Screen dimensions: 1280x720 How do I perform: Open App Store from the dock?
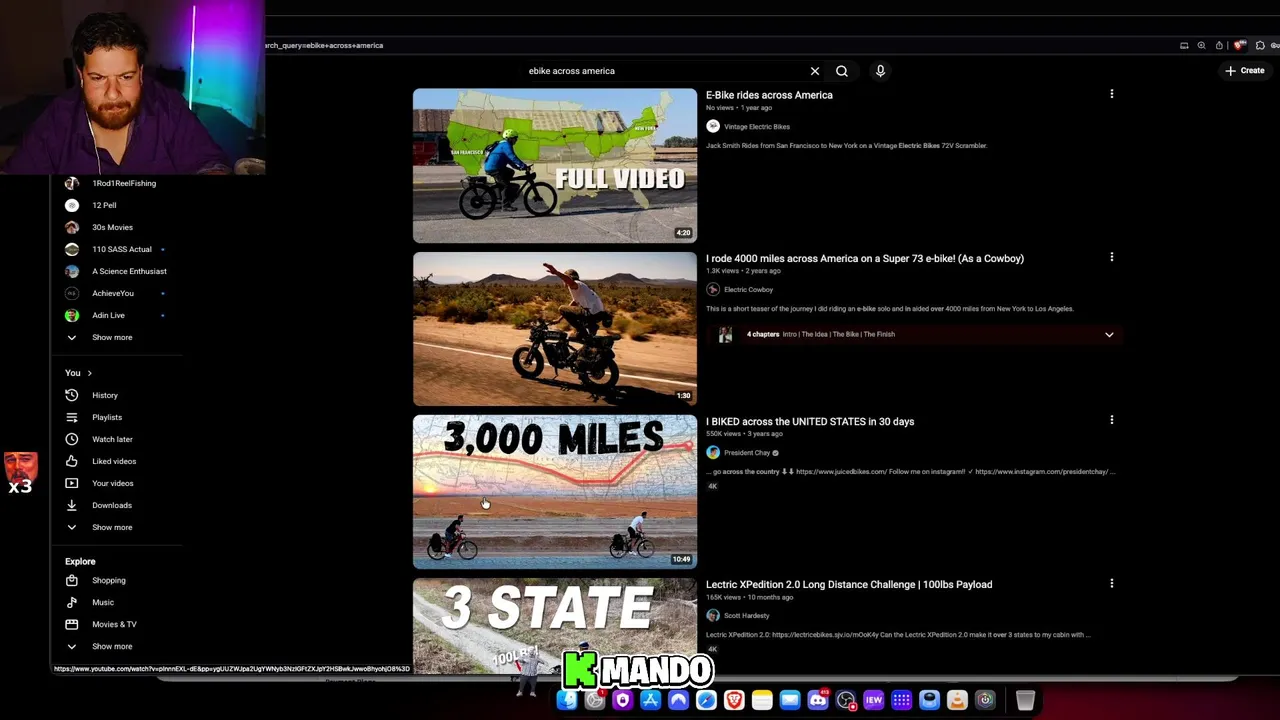[x=650, y=700]
